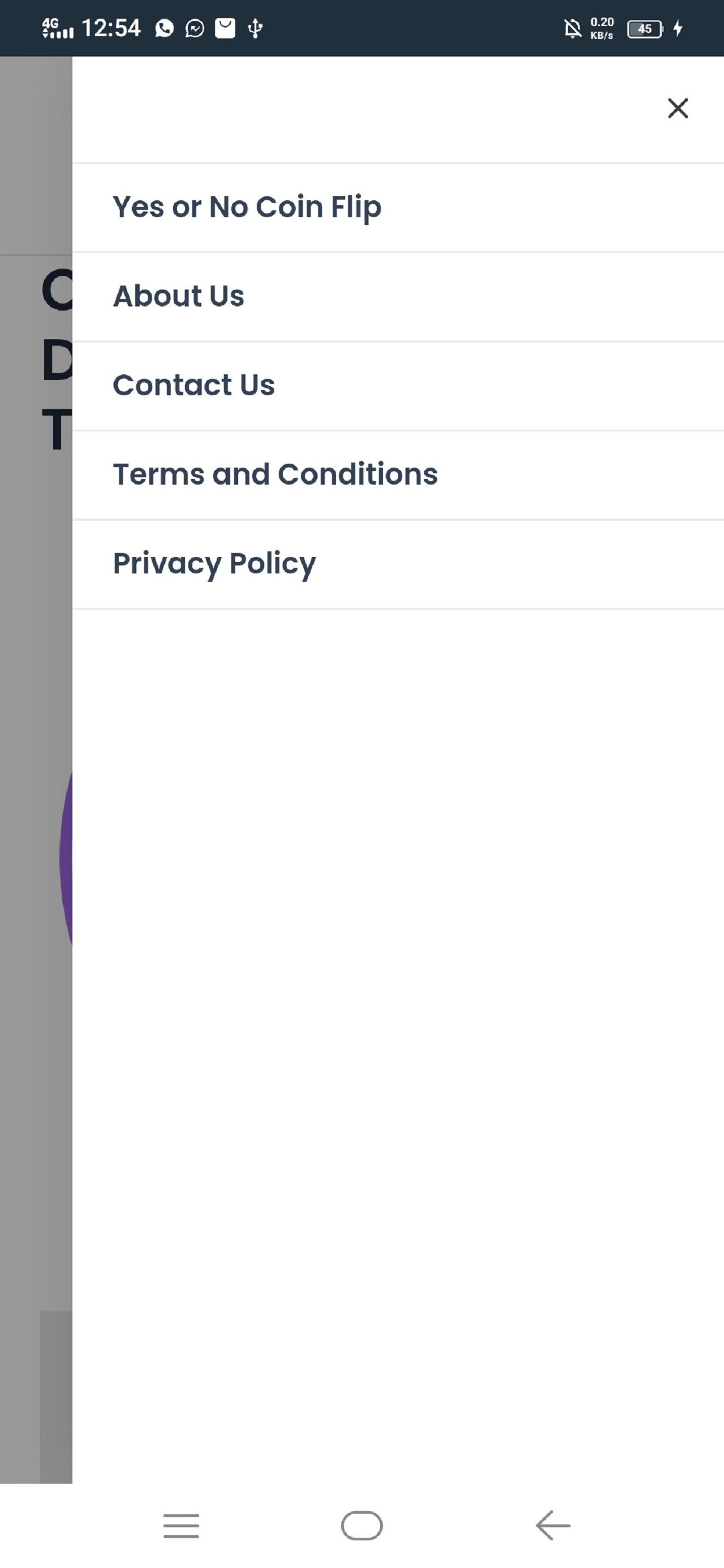Viewport: 724px width, 1568px height.
Task: Tap the mail envelope notification icon
Action: (225, 28)
